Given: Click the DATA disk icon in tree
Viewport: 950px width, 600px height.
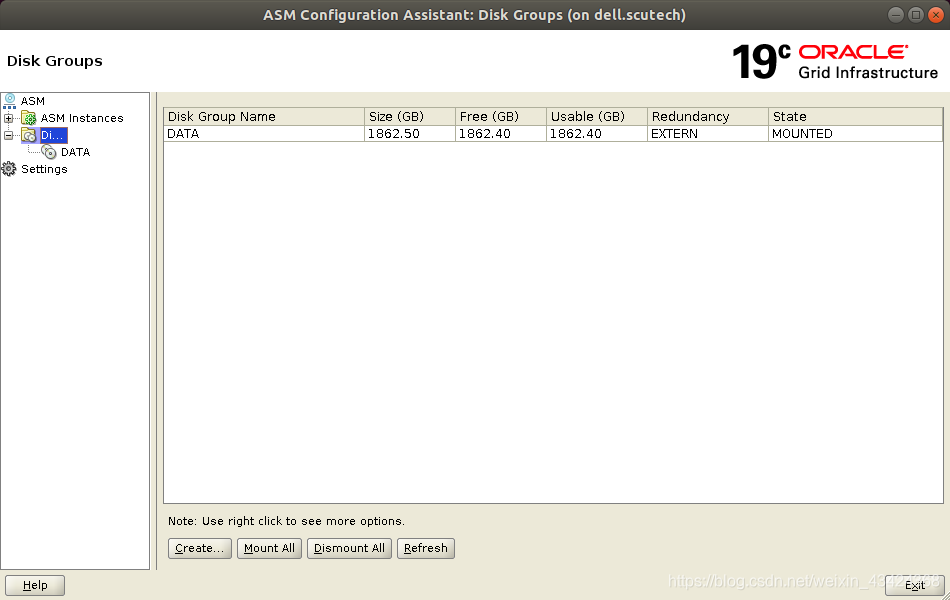Looking at the screenshot, I should click(49, 152).
